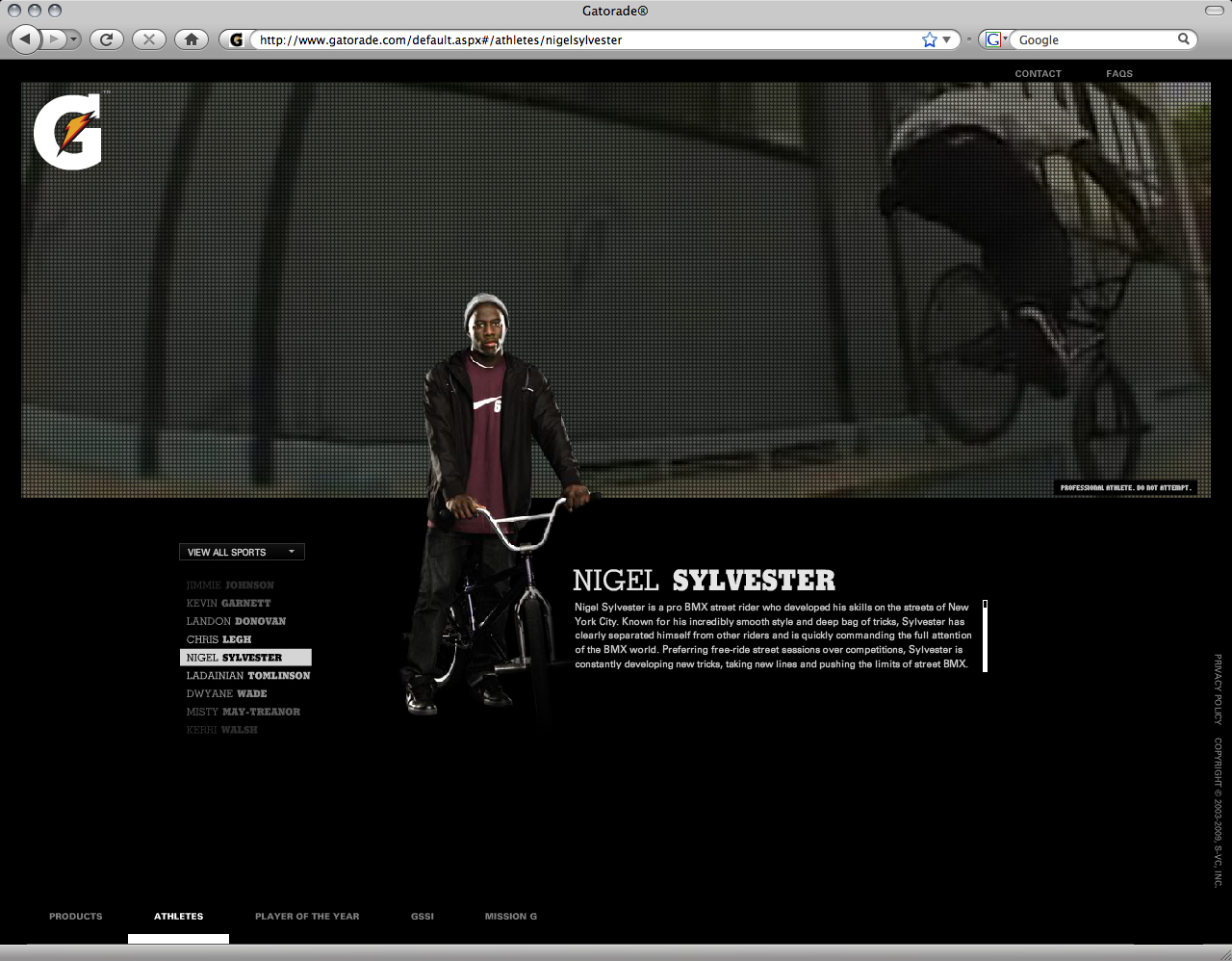Select Landon Donovan from athlete list
Viewport: 1232px width, 961px height.
[x=236, y=621]
